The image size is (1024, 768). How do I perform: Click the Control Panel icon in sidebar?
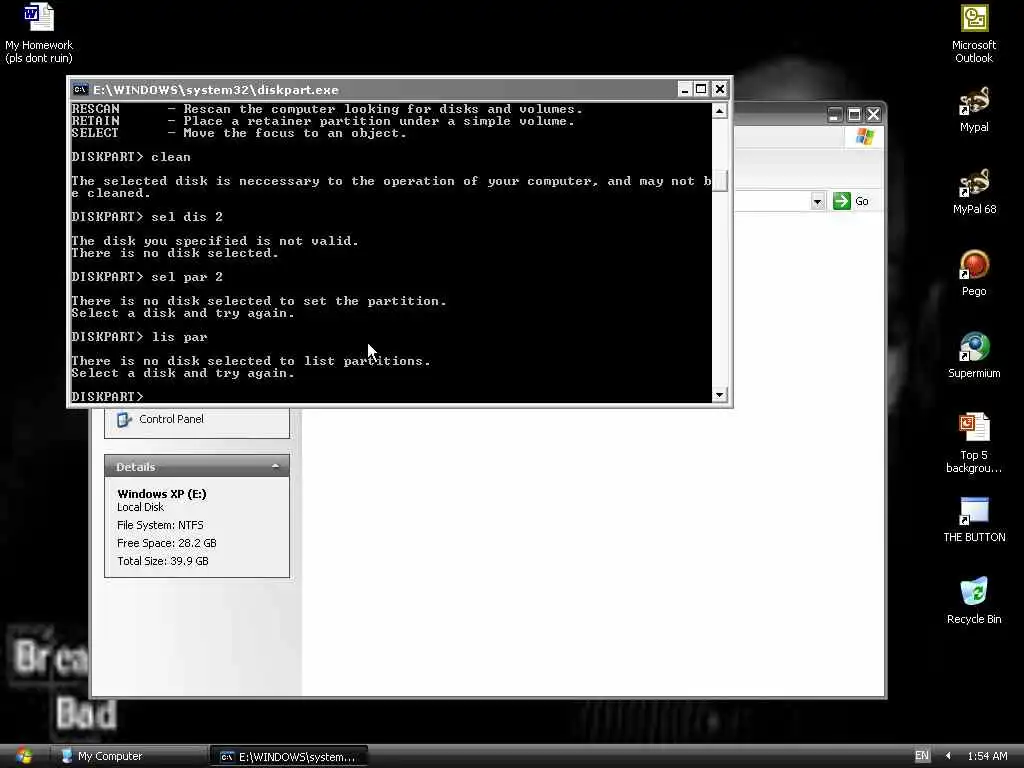[124, 419]
